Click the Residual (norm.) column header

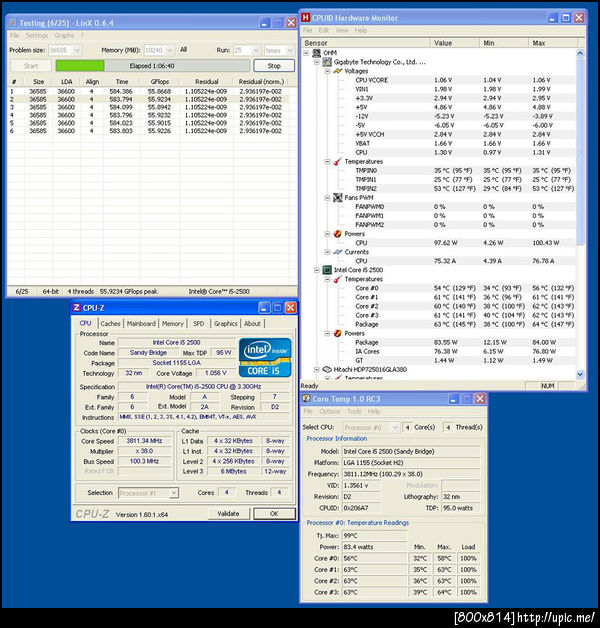[261, 81]
